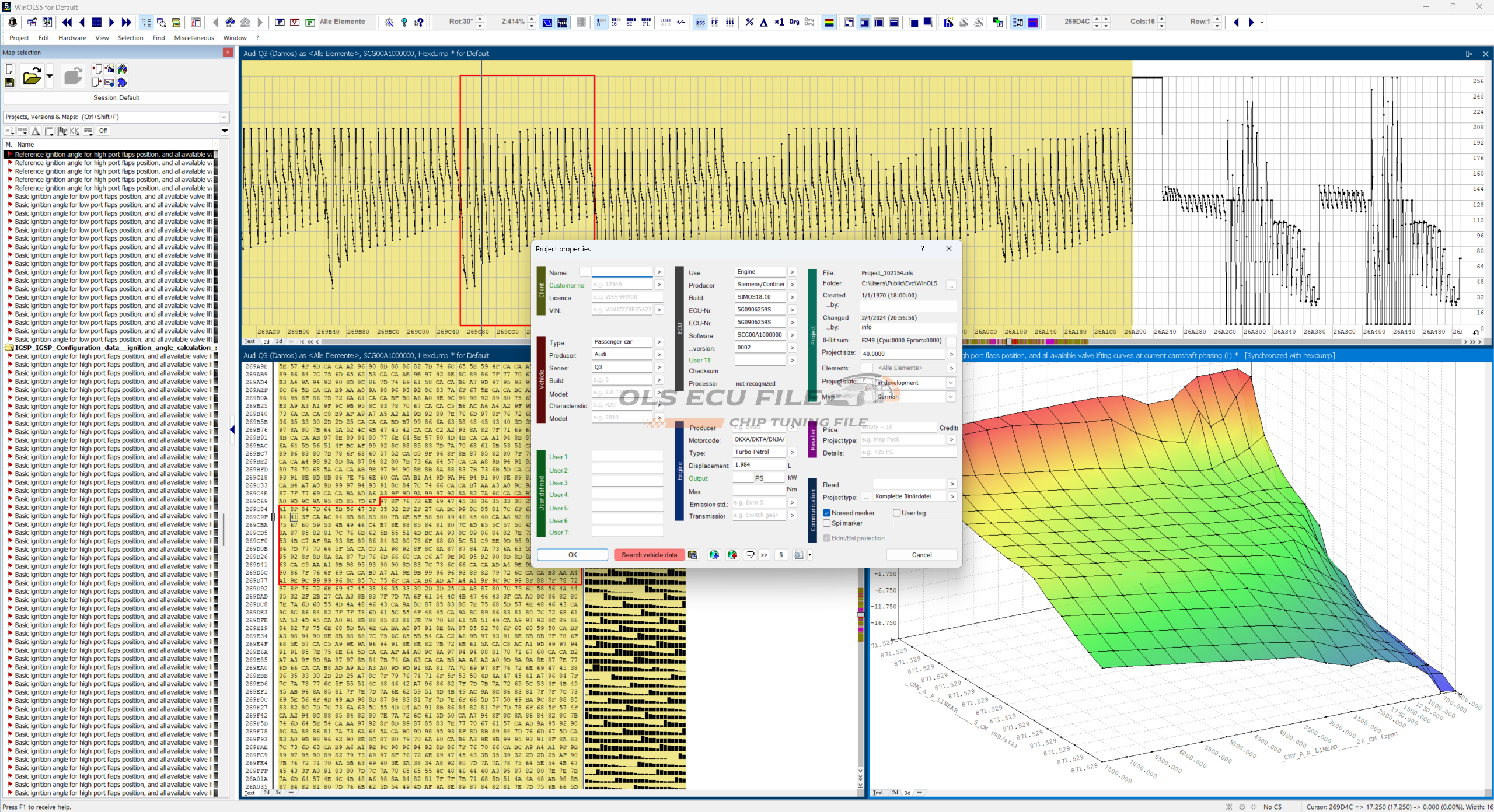
Task: Open the Edit menu
Action: (44, 38)
